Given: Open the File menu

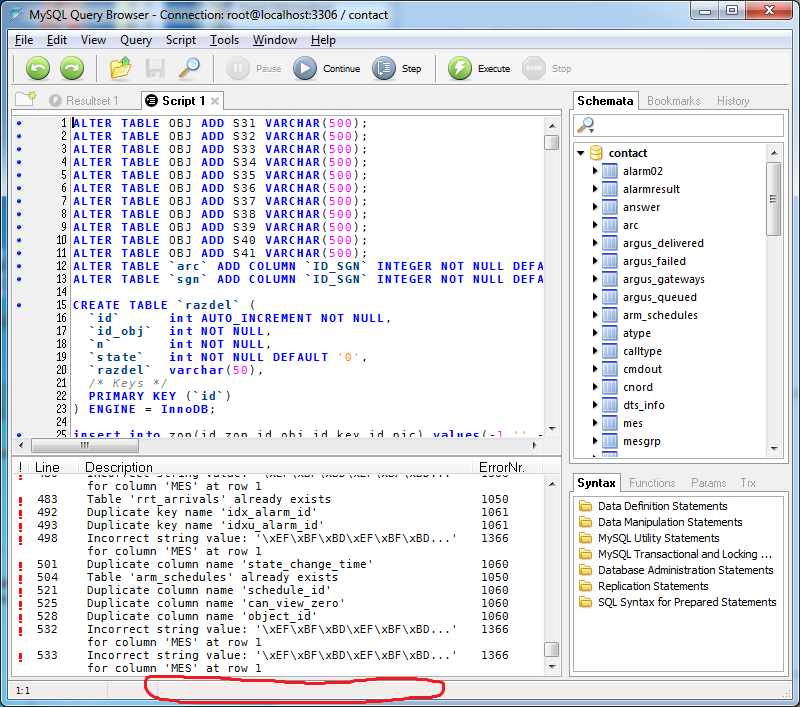Looking at the screenshot, I should (24, 40).
